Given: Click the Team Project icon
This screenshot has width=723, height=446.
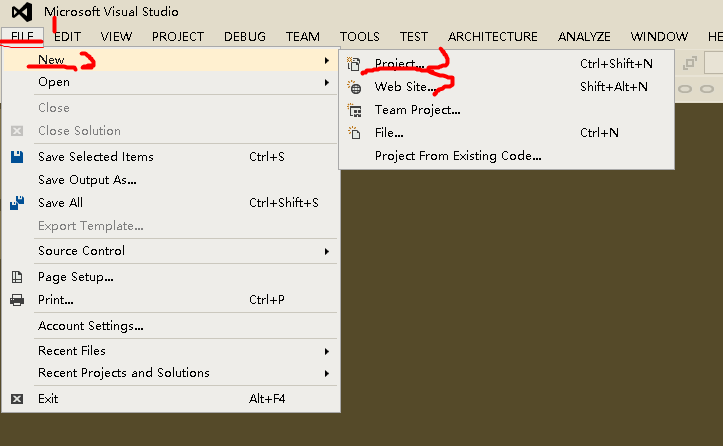Looking at the screenshot, I should coord(354,110).
